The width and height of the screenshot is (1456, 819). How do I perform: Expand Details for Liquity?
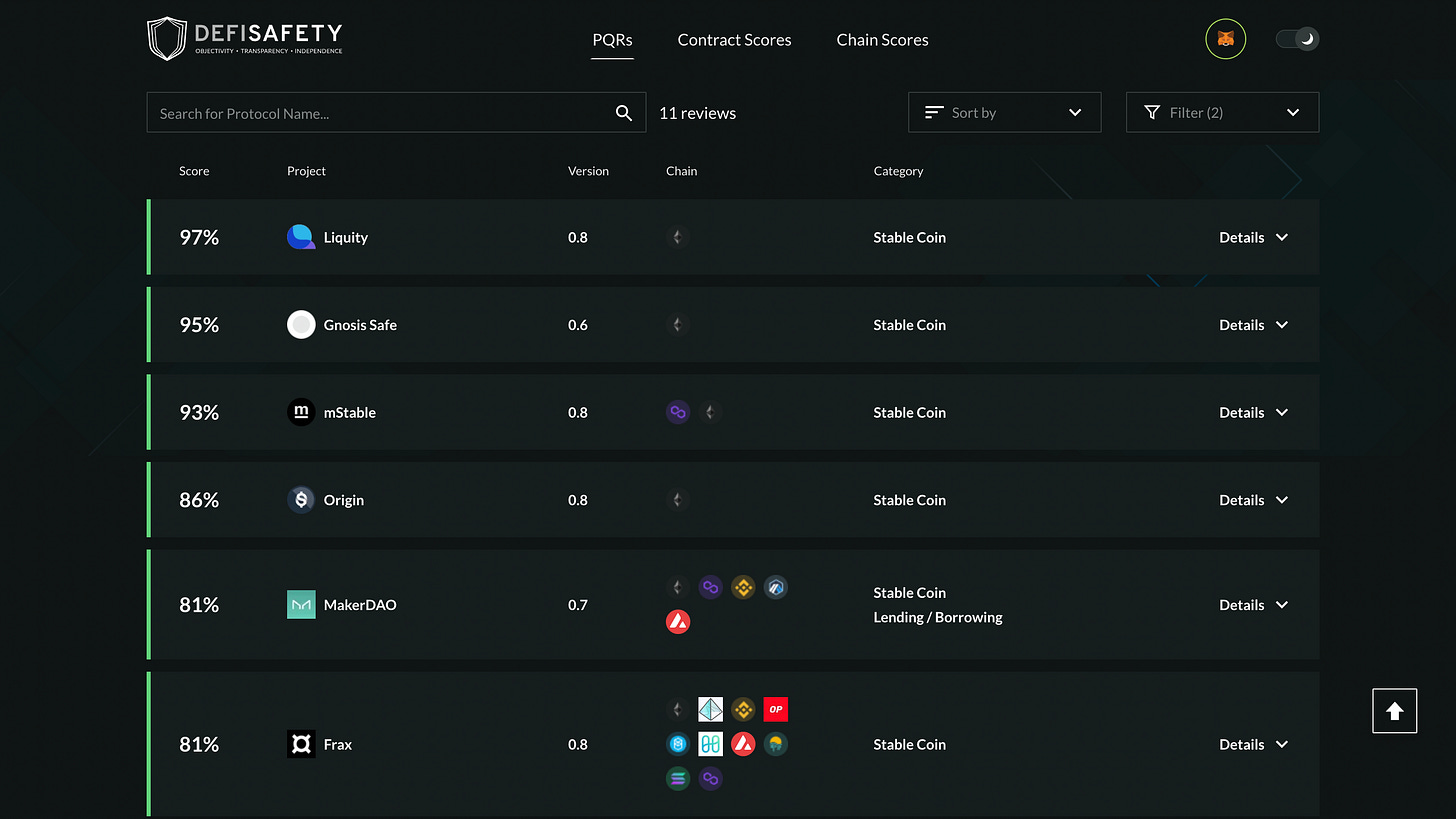pos(1253,237)
